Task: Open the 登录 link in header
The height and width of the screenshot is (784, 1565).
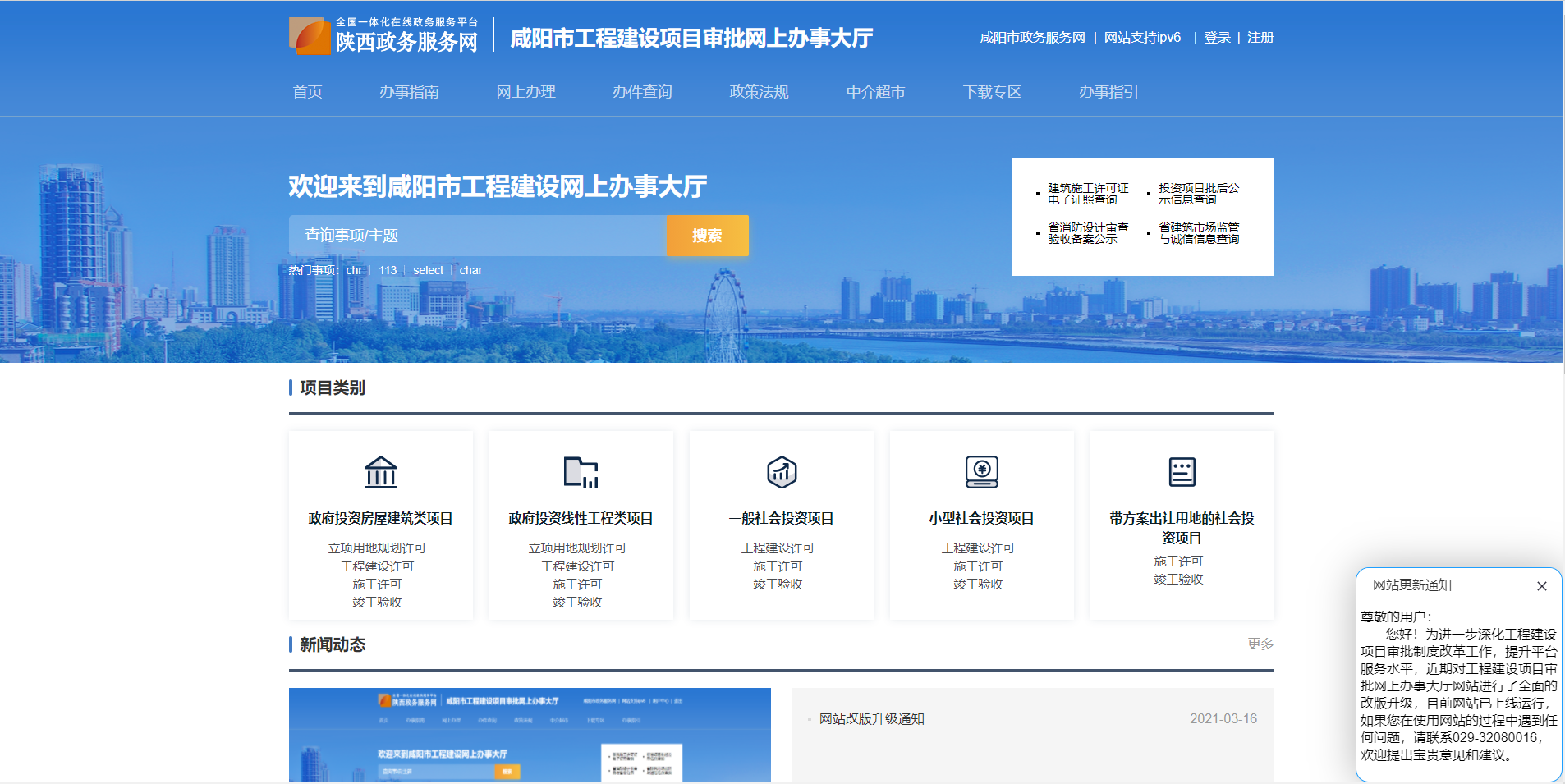Action: tap(1217, 38)
